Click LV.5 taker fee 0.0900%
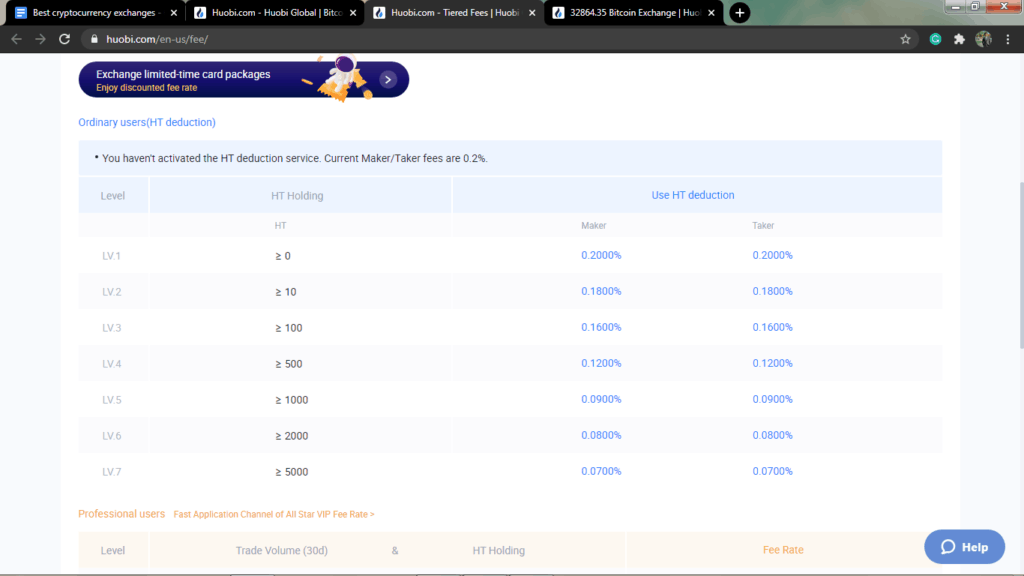 click(x=772, y=399)
